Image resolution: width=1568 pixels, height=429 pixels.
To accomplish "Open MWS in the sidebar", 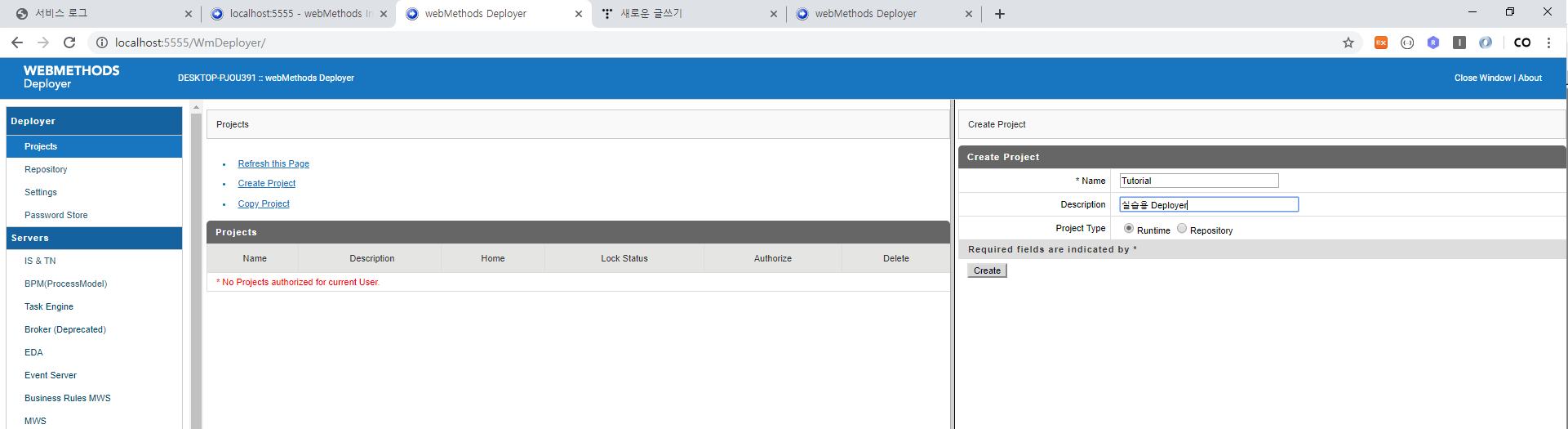I will click(35, 421).
